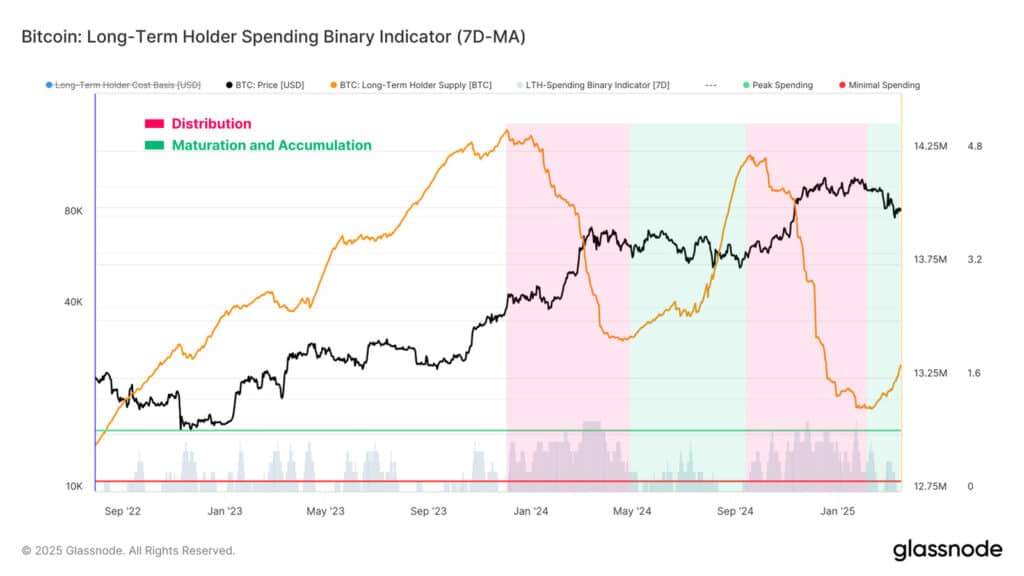Click the Distribution label text

click(211, 123)
